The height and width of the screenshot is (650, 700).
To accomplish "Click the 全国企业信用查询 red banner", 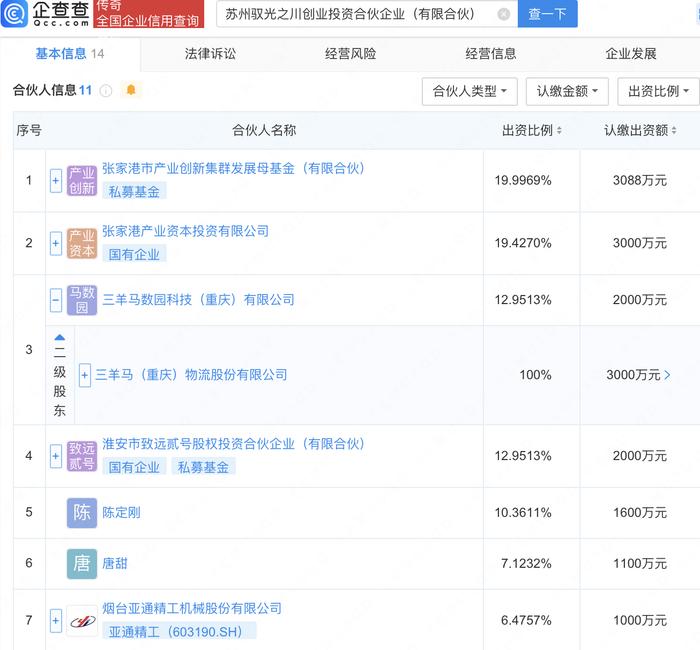I will [x=149, y=14].
